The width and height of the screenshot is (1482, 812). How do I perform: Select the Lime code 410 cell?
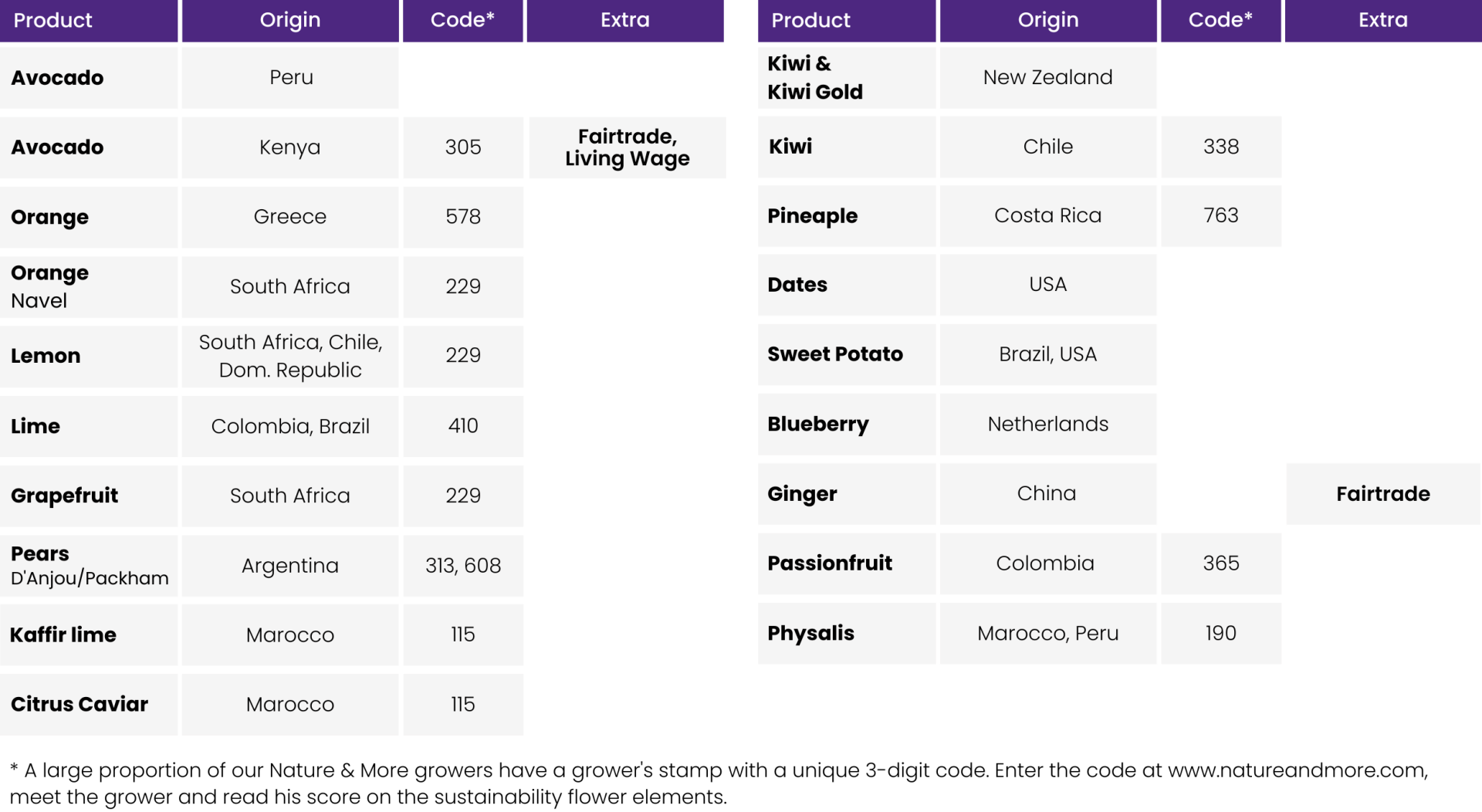(x=463, y=426)
